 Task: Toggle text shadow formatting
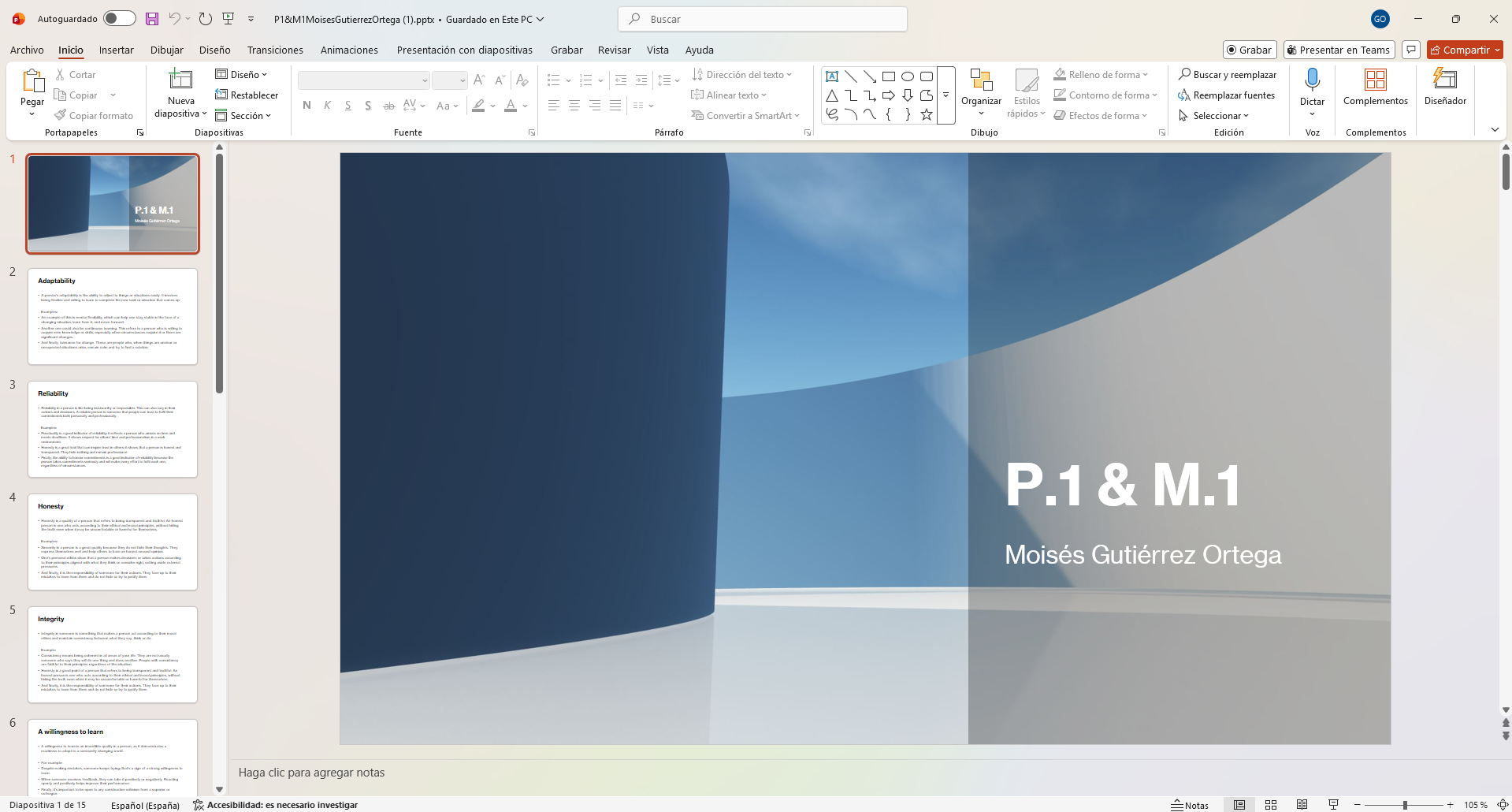[x=368, y=106]
